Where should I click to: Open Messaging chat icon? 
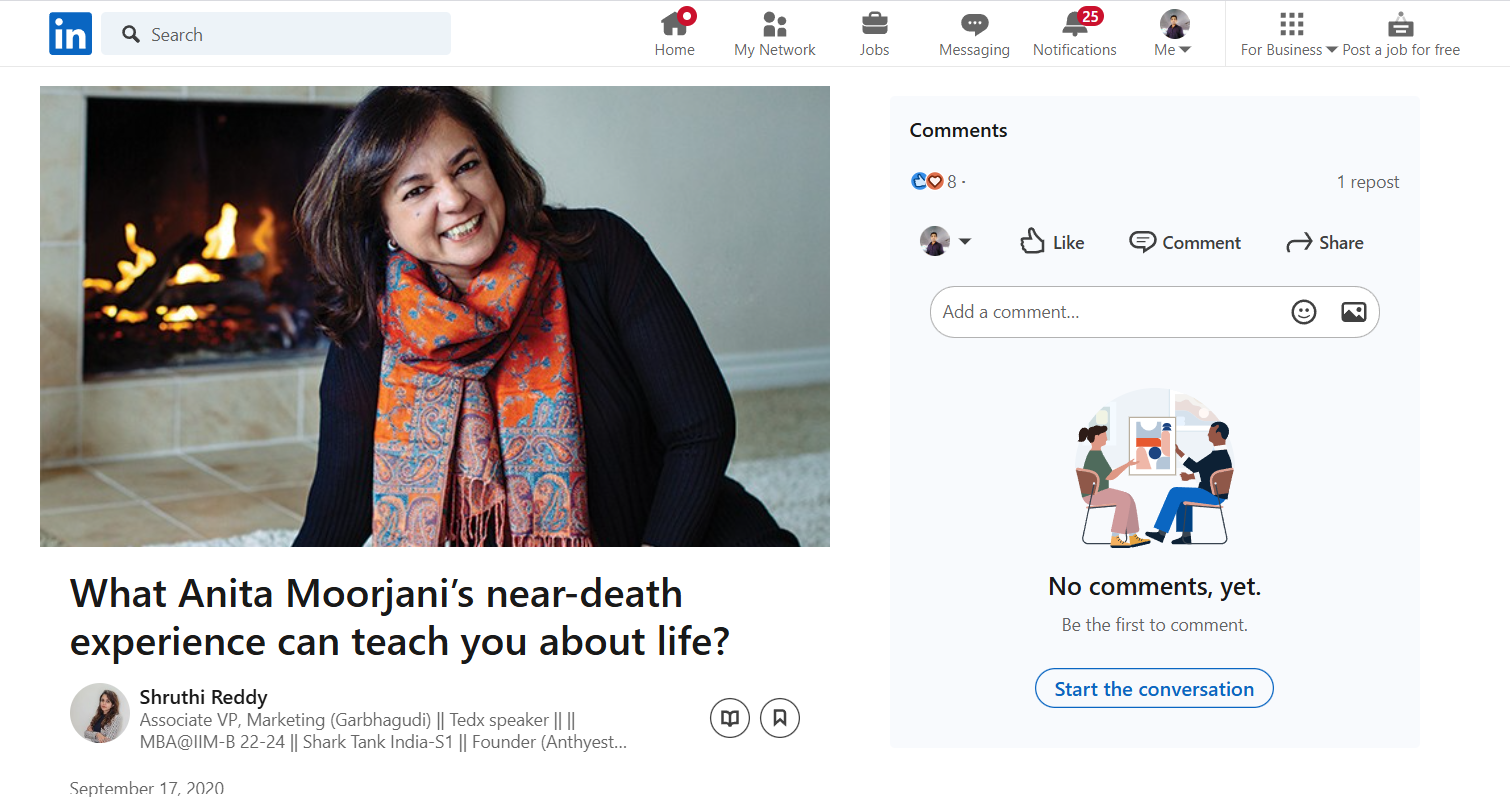tap(974, 24)
